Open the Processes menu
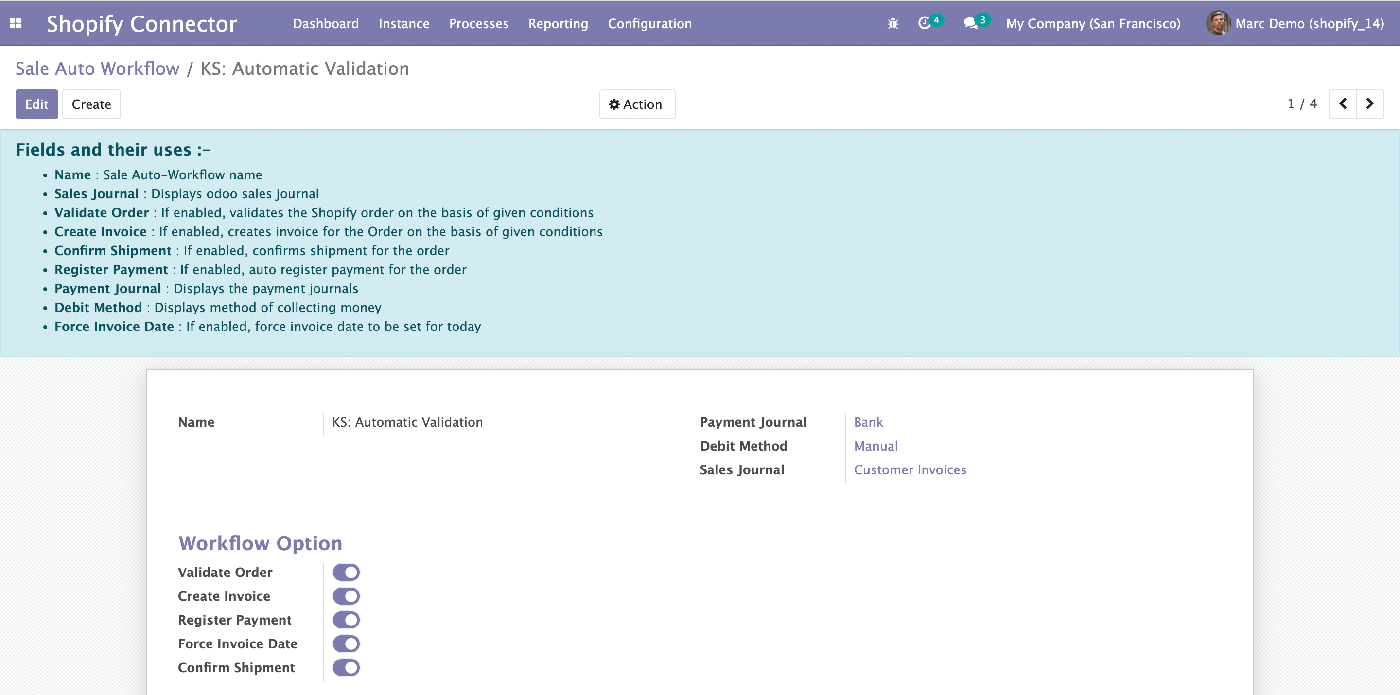Viewport: 1400px width, 695px height. coord(479,23)
